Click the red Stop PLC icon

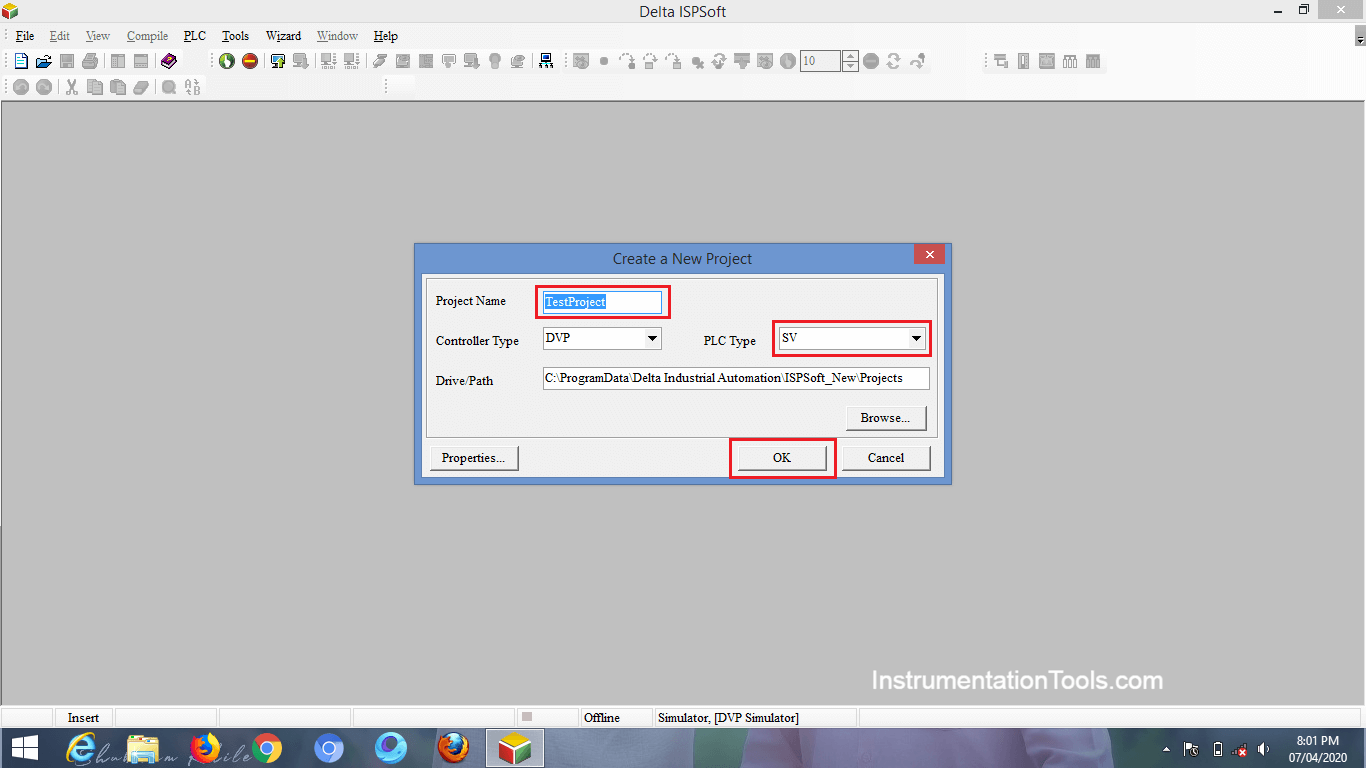pos(250,61)
